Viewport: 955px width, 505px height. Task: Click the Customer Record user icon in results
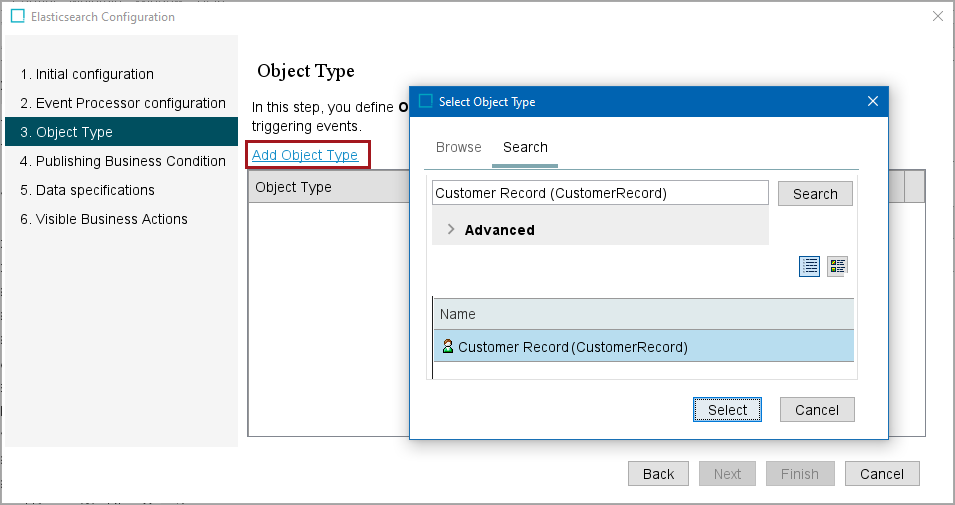pos(448,346)
